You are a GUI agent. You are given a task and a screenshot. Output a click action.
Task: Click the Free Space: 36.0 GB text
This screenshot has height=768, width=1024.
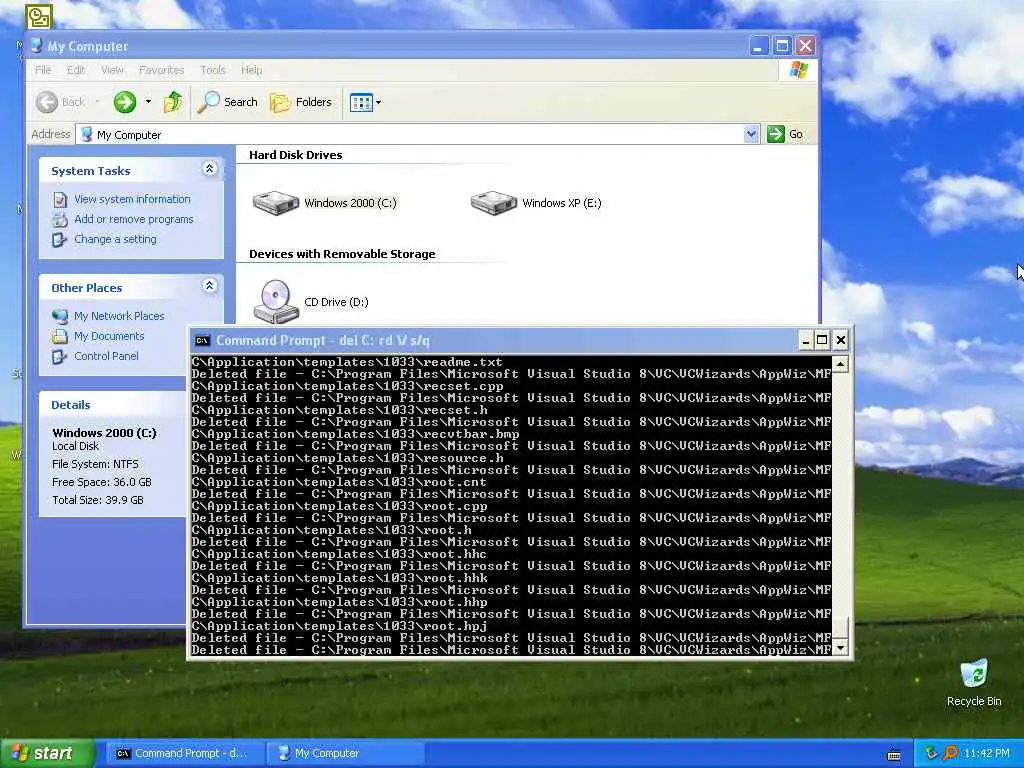pos(102,482)
